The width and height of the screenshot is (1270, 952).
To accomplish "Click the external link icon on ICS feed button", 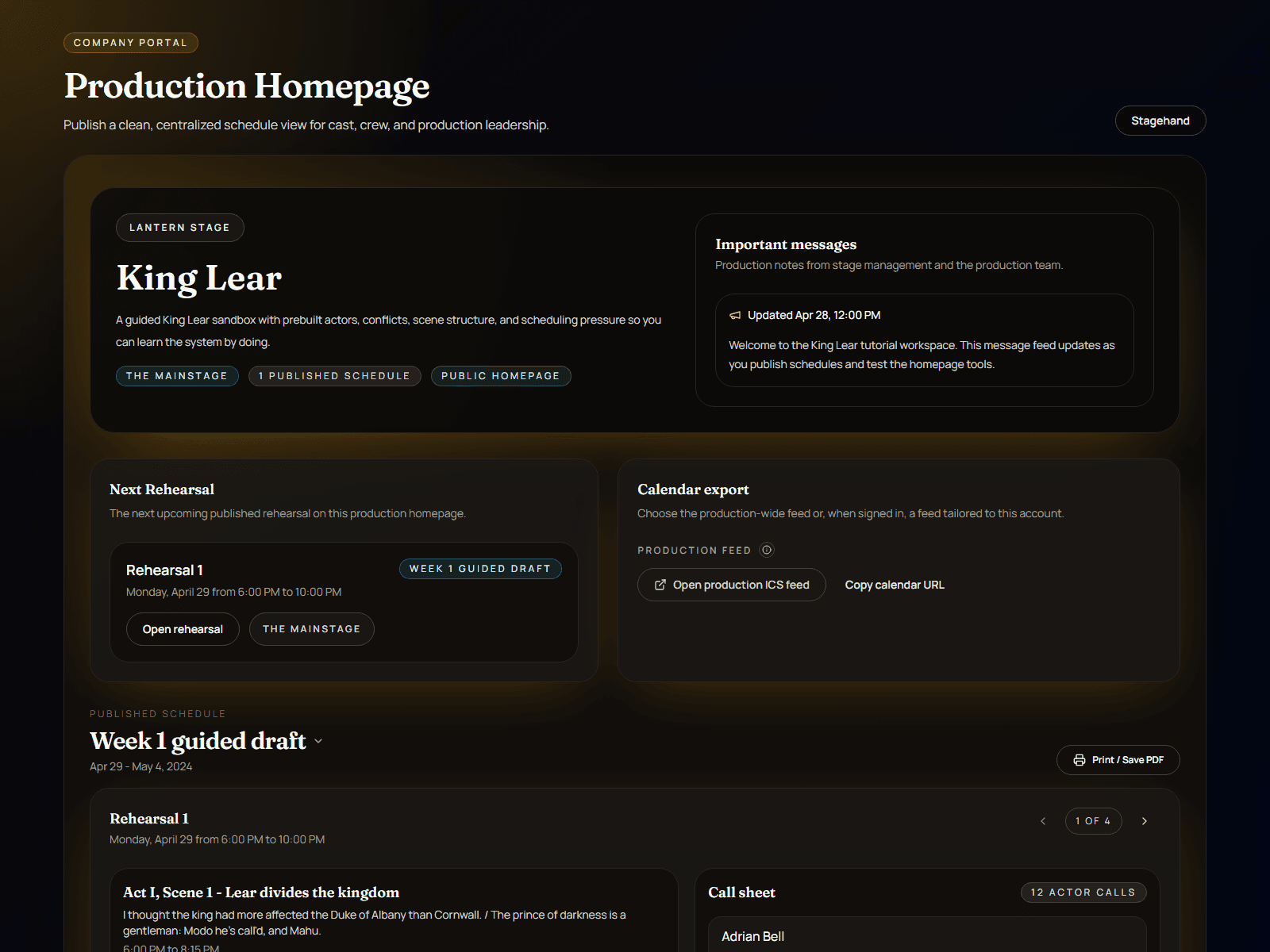I will point(660,585).
